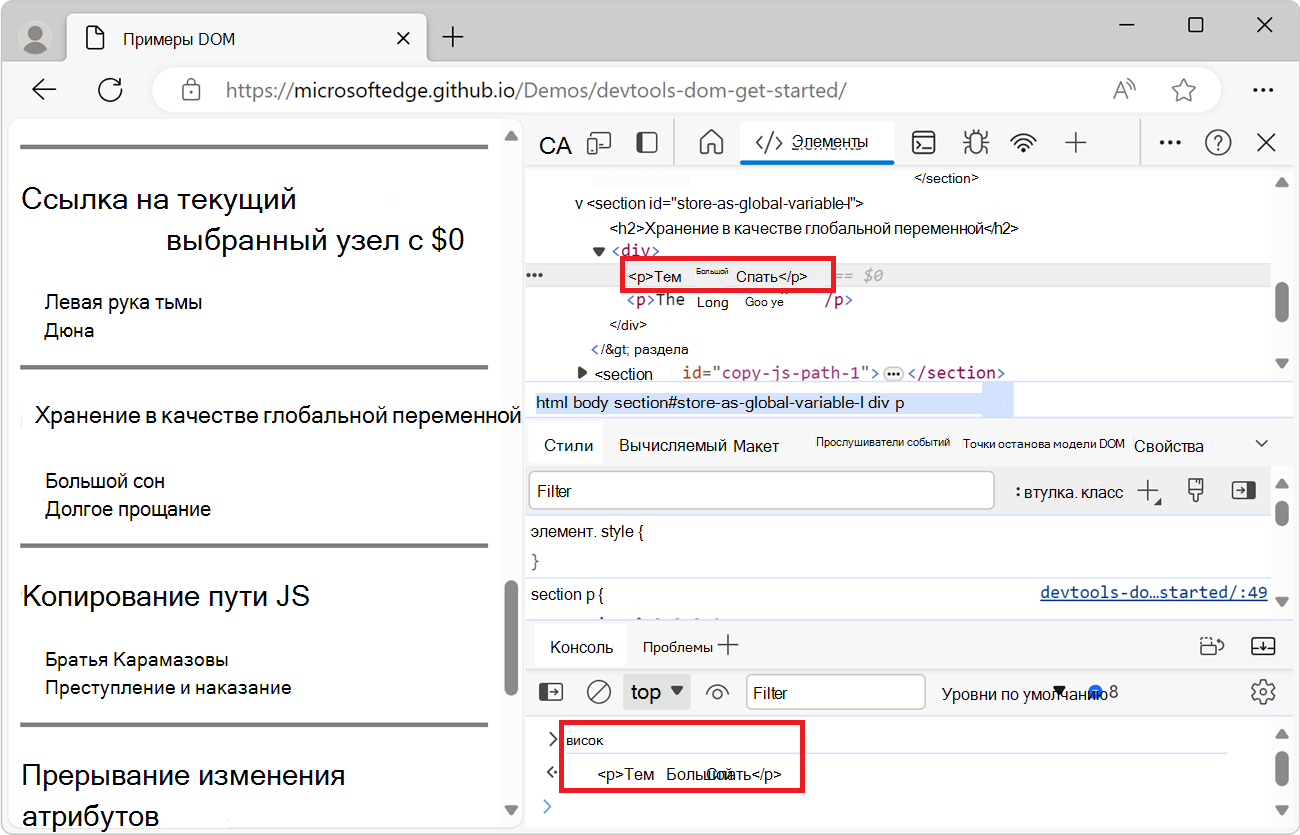Open the network conditions wifi icon
1300x835 pixels.
(x=1023, y=142)
